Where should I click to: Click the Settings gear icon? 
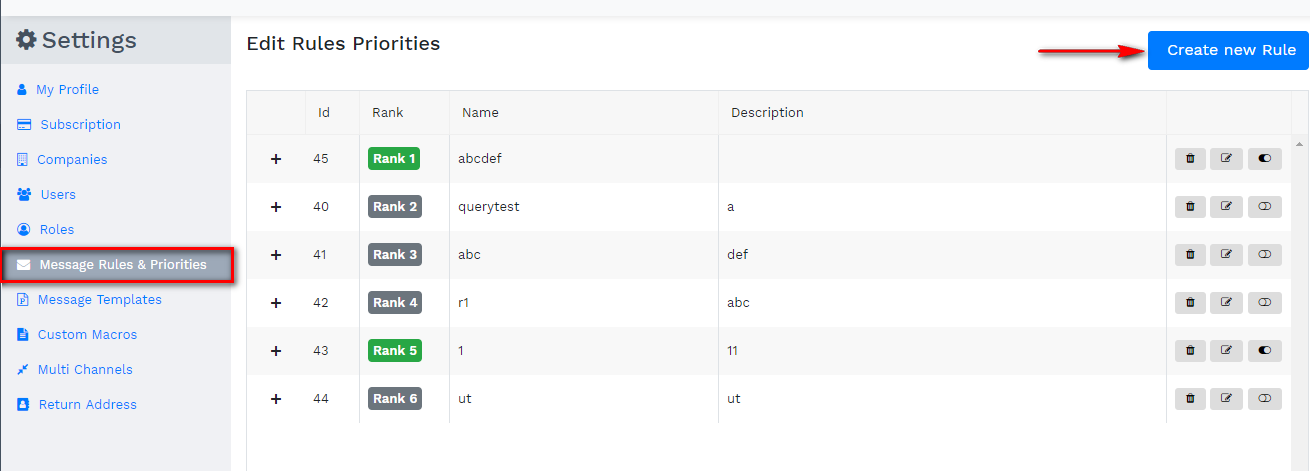[x=26, y=41]
